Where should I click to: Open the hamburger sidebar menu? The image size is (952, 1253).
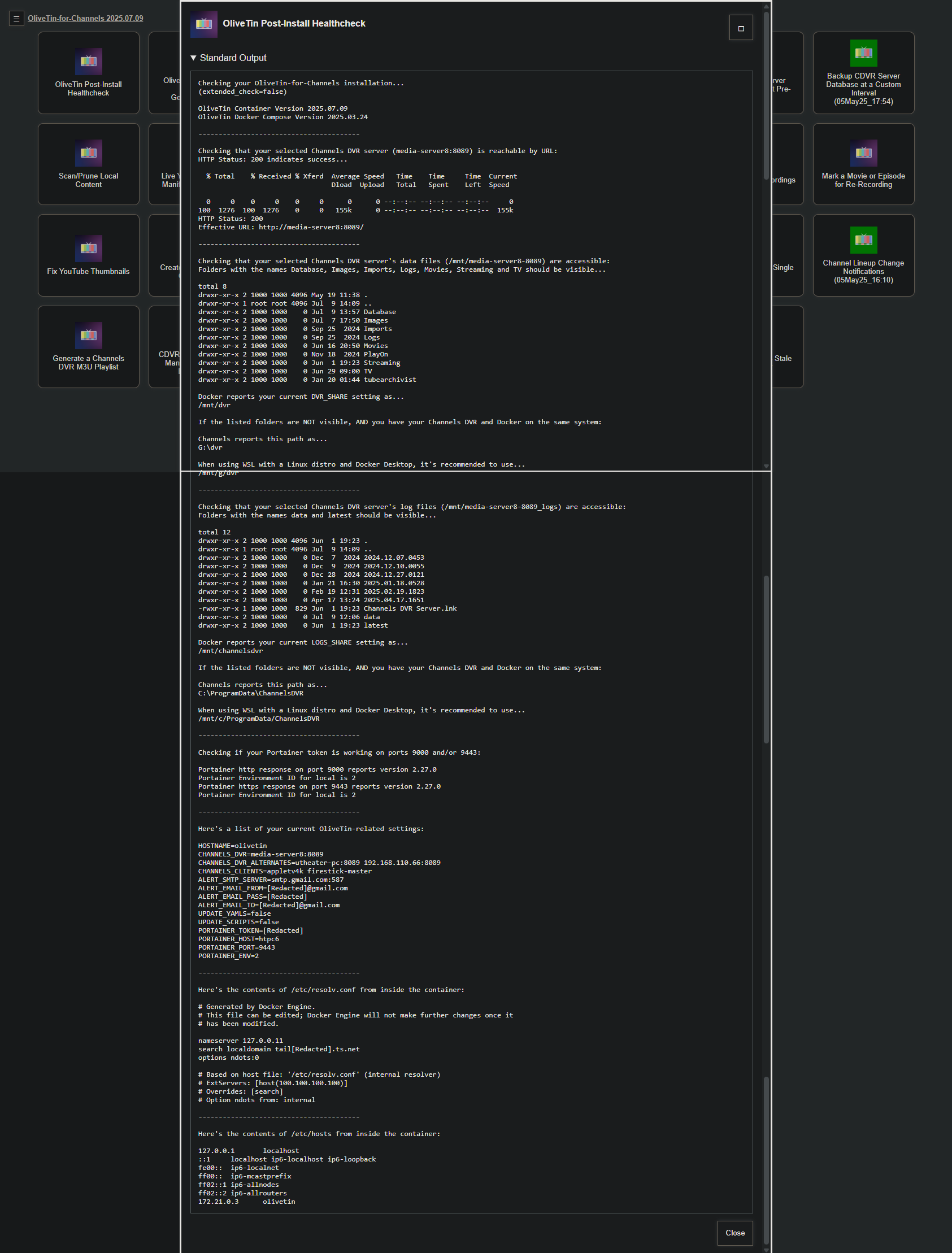tap(16, 19)
